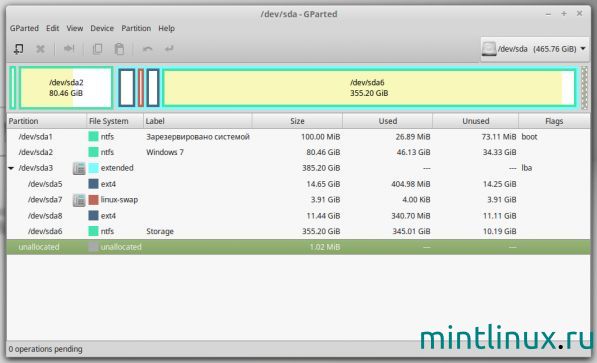Select /dev/sda2 block in the disk map
The width and height of the screenshot is (597, 363).
click(x=66, y=88)
